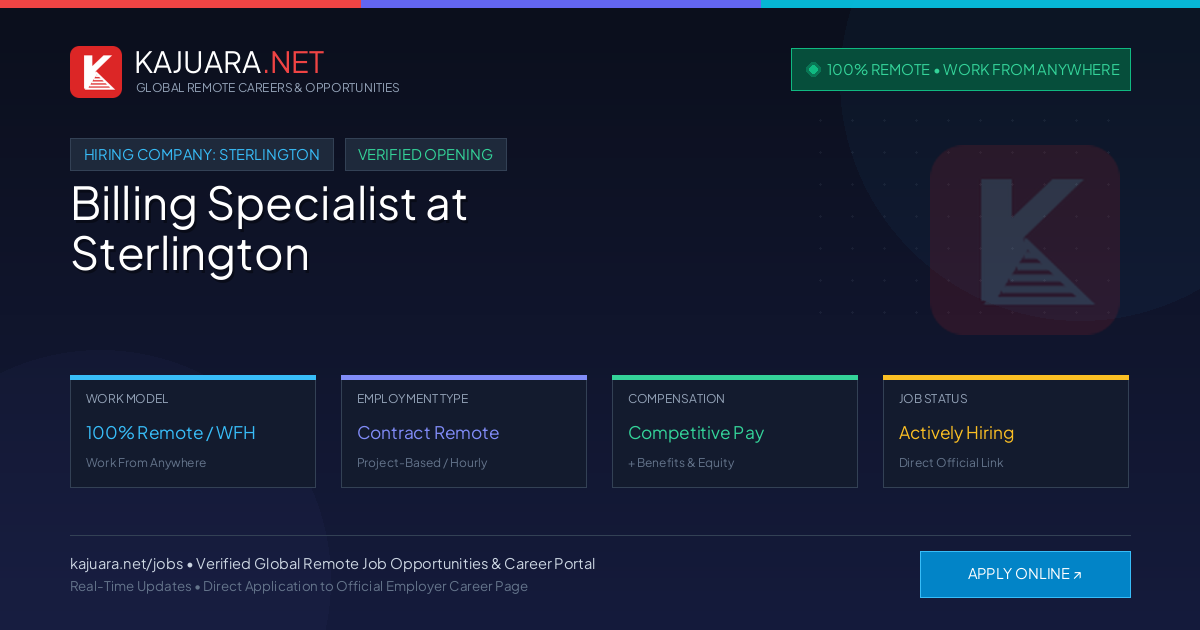The height and width of the screenshot is (630, 1200).
Task: Click the Global Remote Careers & Opportunities tagline
Action: pos(268,88)
